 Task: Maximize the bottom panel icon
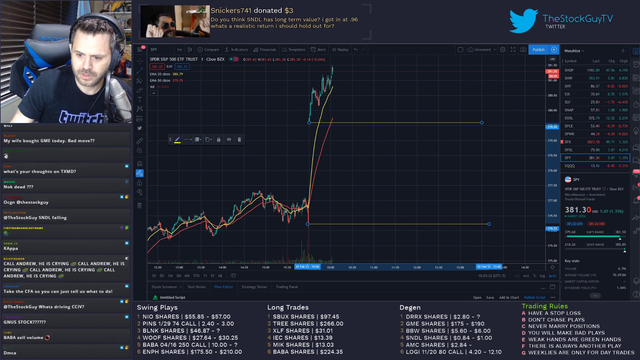point(552,287)
